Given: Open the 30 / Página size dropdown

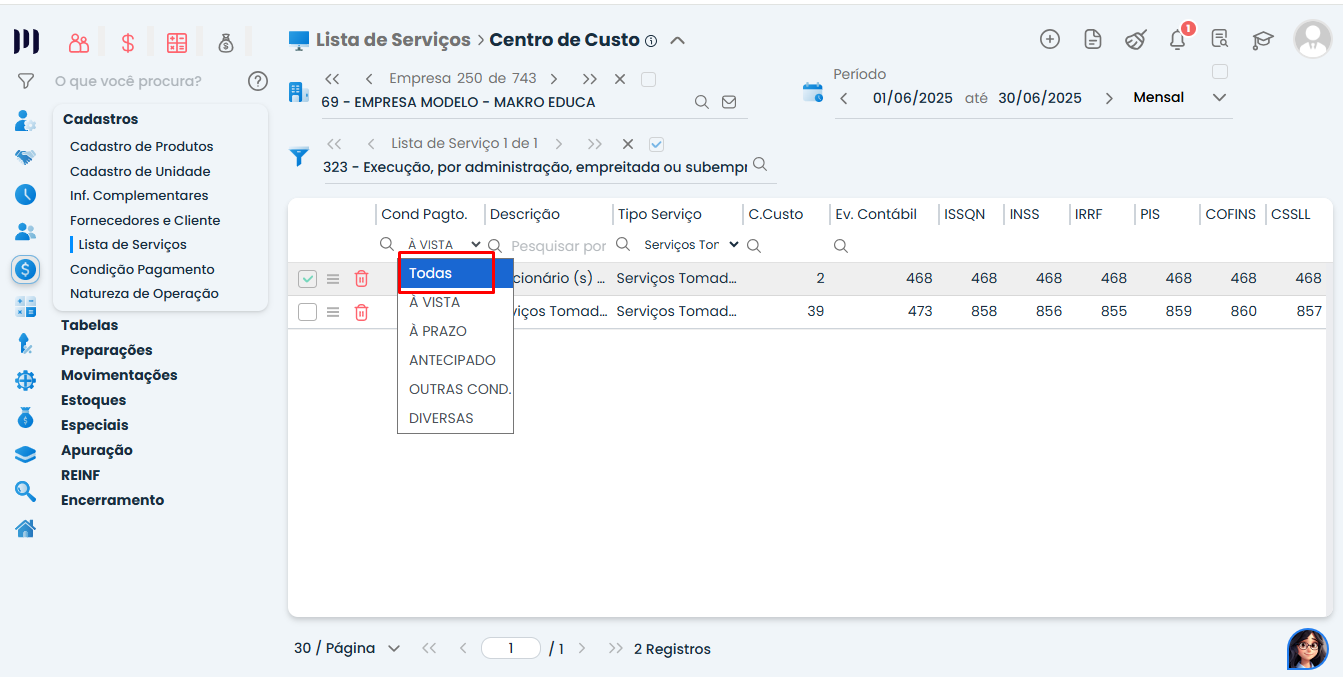Looking at the screenshot, I should [346, 649].
